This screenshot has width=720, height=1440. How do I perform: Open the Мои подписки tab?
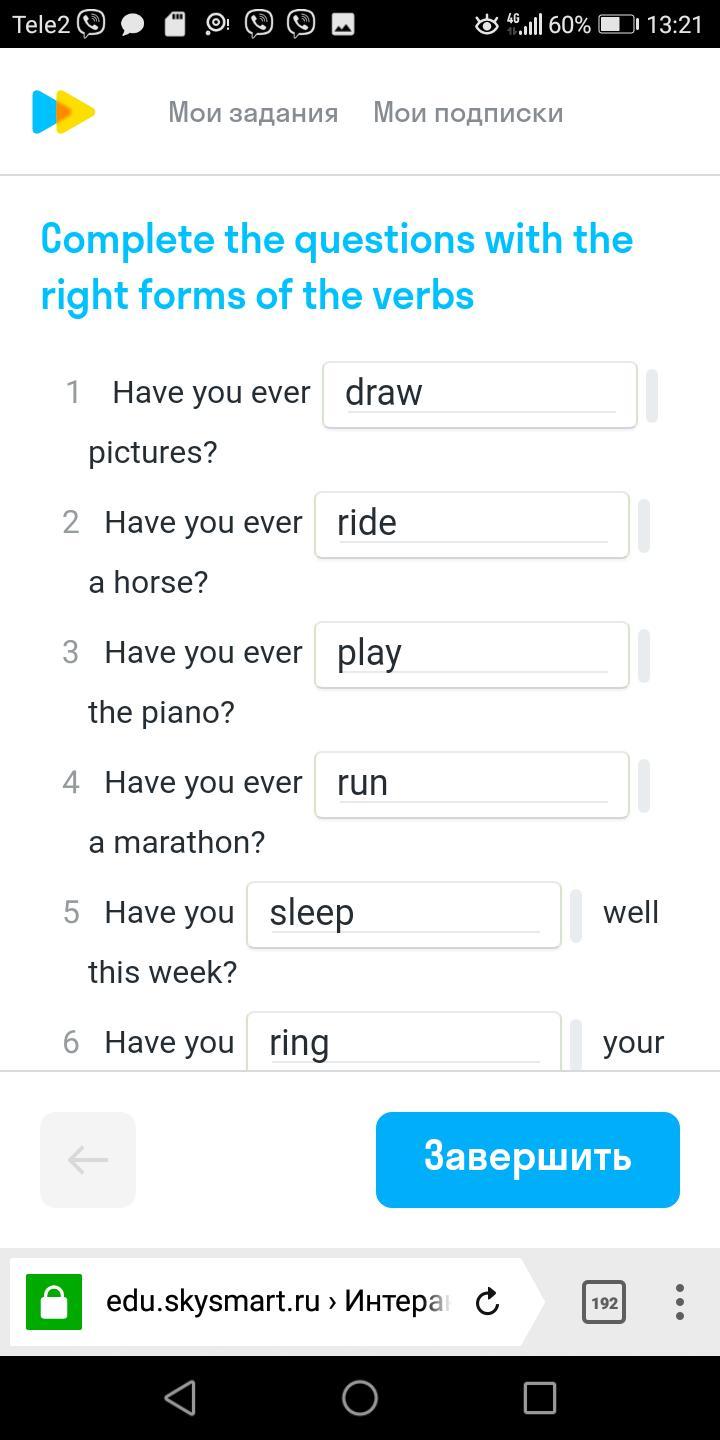coord(468,113)
